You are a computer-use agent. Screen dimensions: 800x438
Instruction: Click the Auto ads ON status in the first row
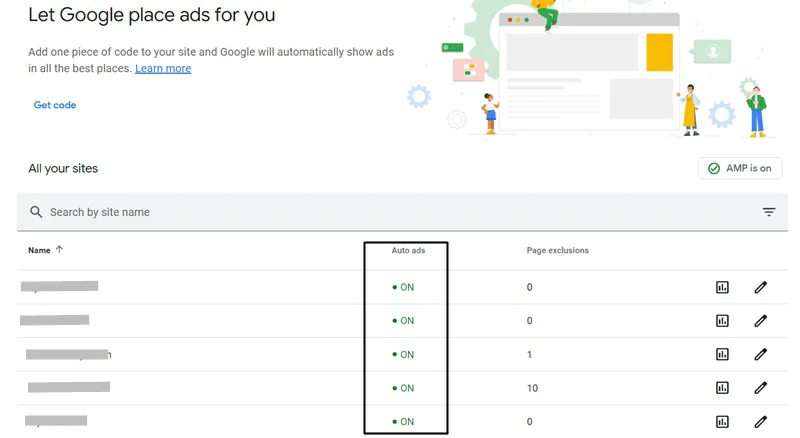[x=404, y=288]
